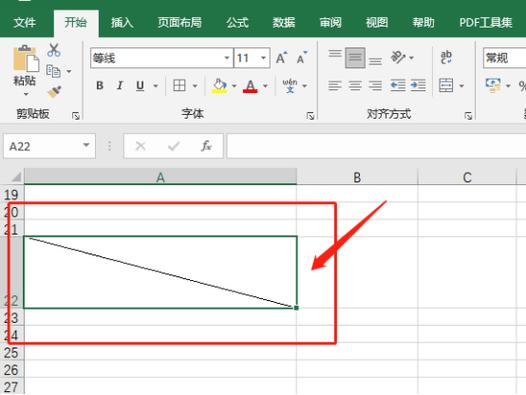
Task: Apply yellow fill color
Action: 219,86
